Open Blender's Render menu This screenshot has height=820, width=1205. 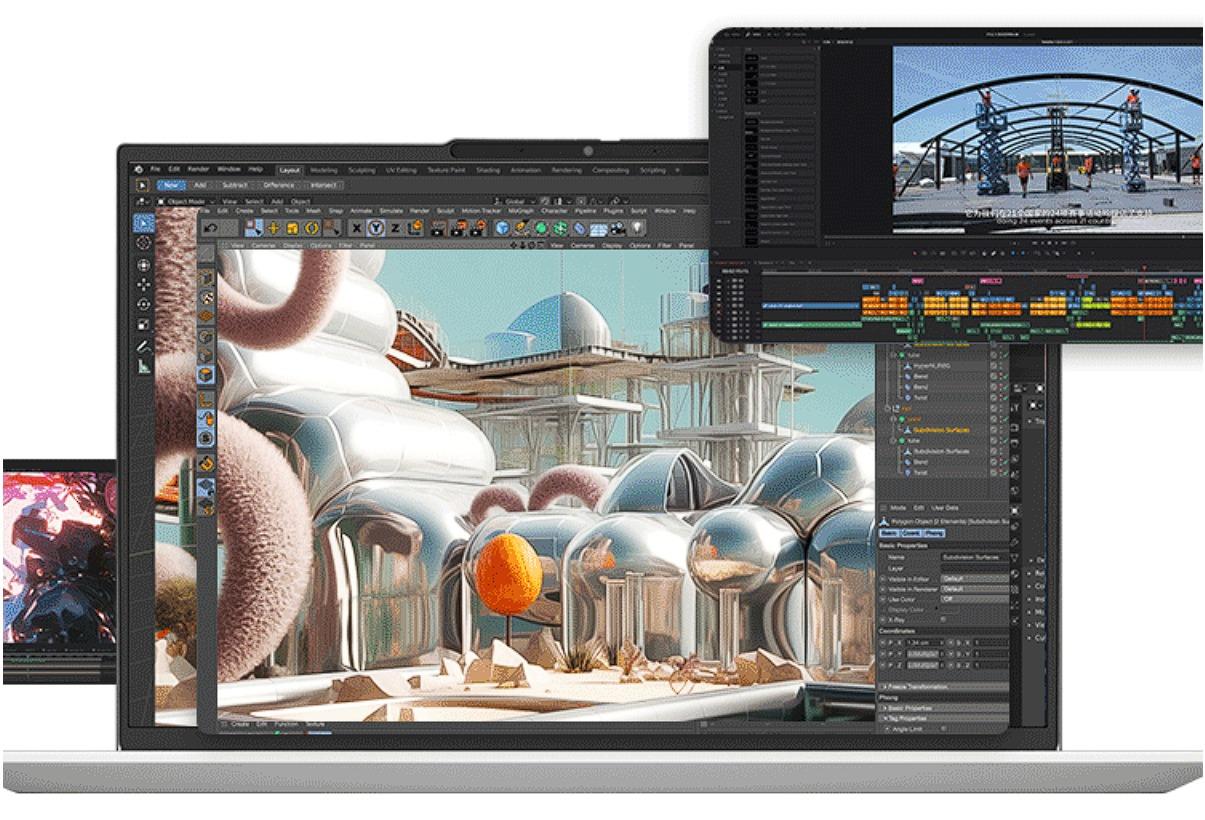(x=199, y=169)
